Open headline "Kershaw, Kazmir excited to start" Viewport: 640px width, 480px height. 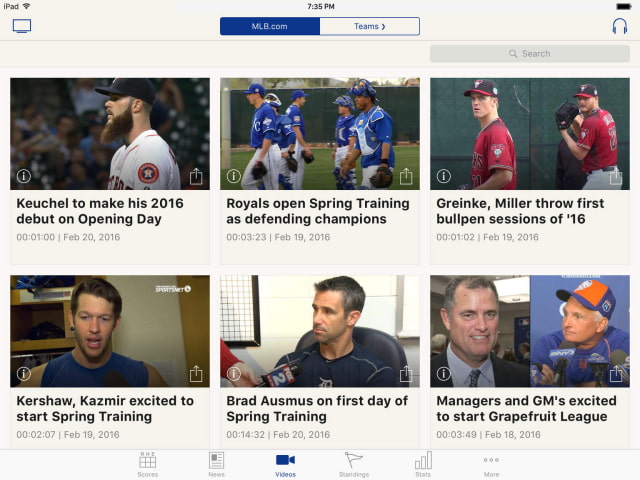[x=105, y=409]
